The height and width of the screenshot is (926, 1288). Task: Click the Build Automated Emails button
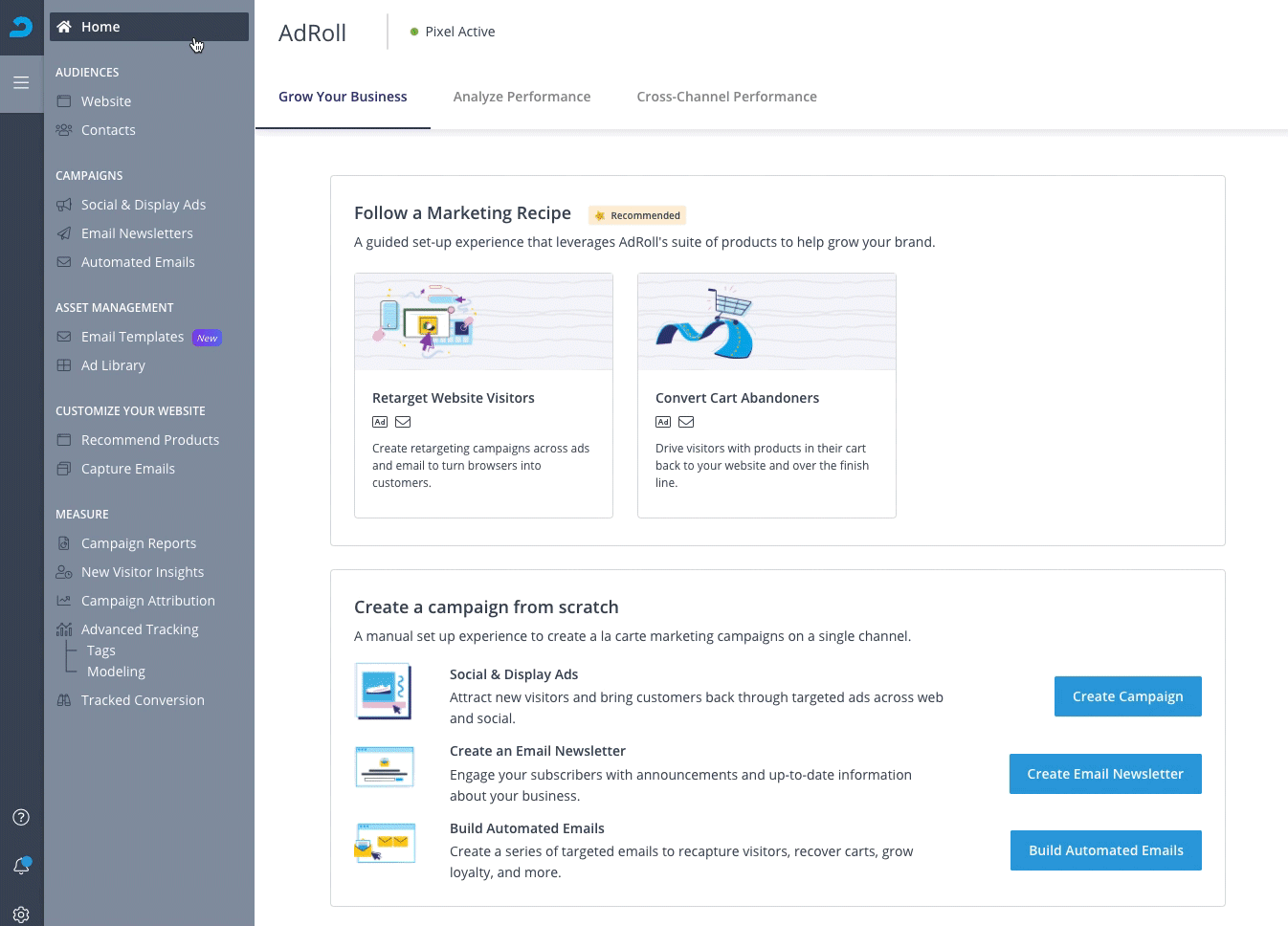pyautogui.click(x=1105, y=850)
